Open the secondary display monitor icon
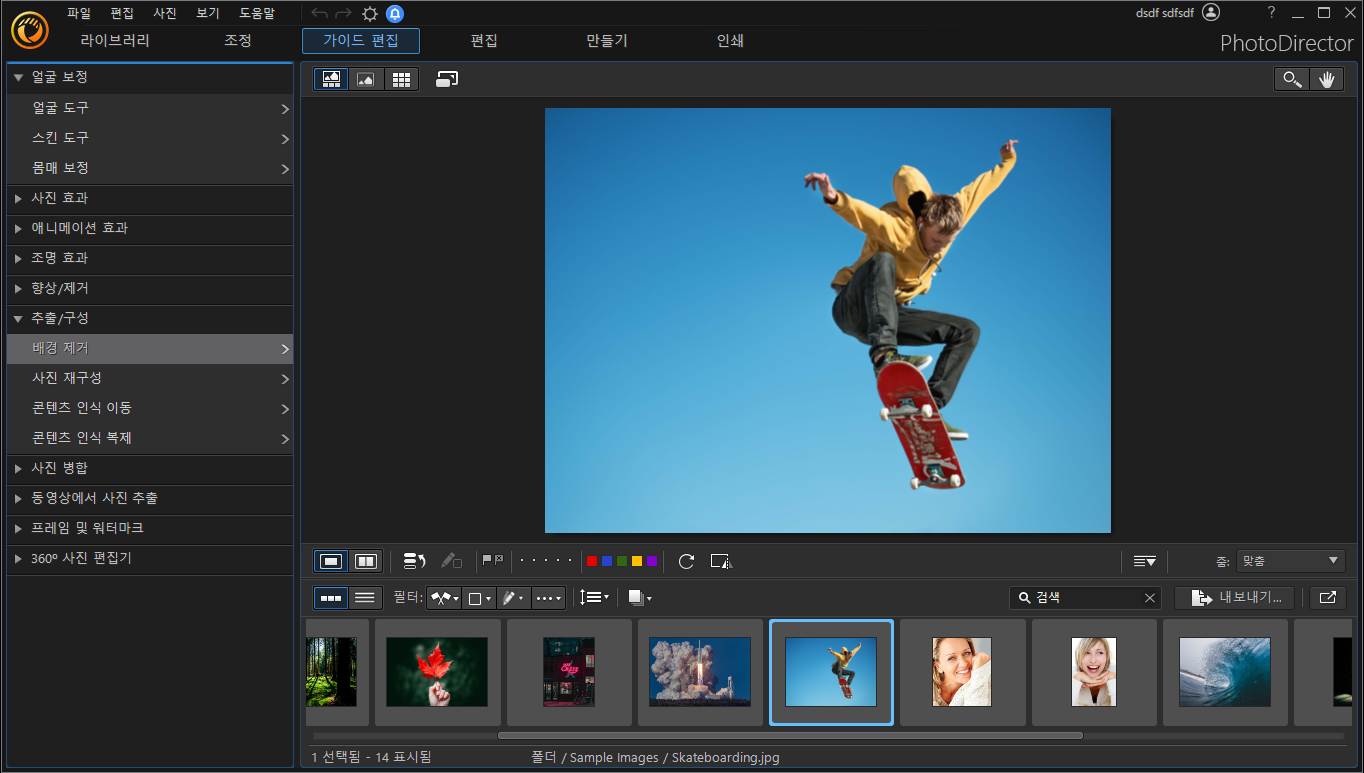This screenshot has width=1364, height=773. pyautogui.click(x=447, y=79)
